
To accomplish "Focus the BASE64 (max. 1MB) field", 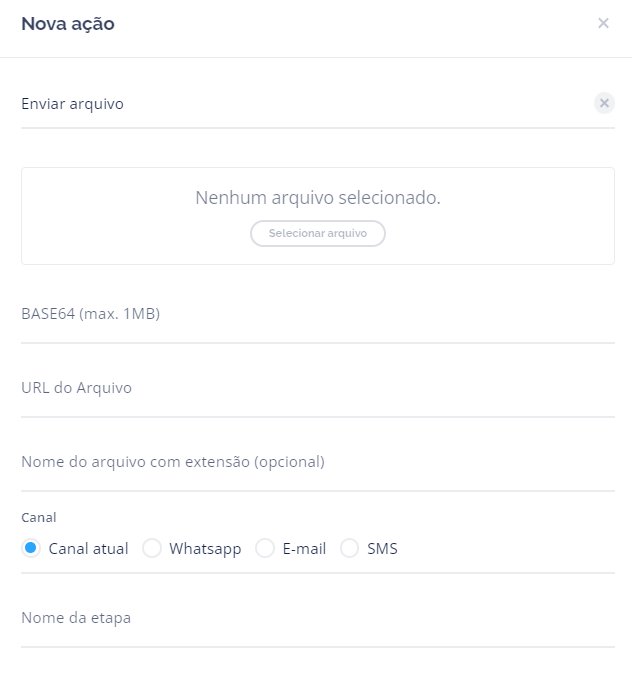I will [317, 314].
